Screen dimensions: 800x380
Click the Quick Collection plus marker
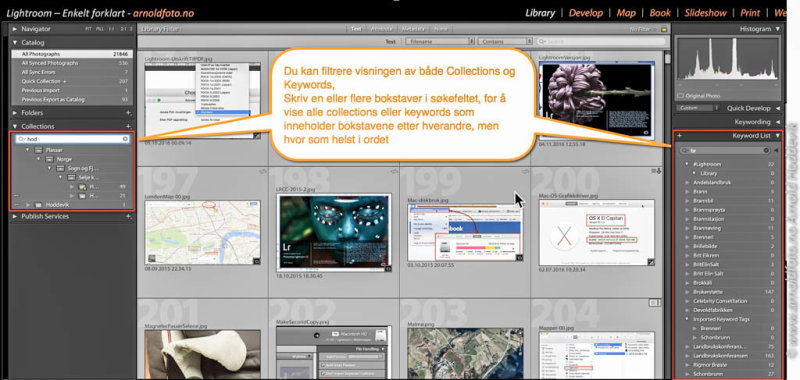click(64, 82)
